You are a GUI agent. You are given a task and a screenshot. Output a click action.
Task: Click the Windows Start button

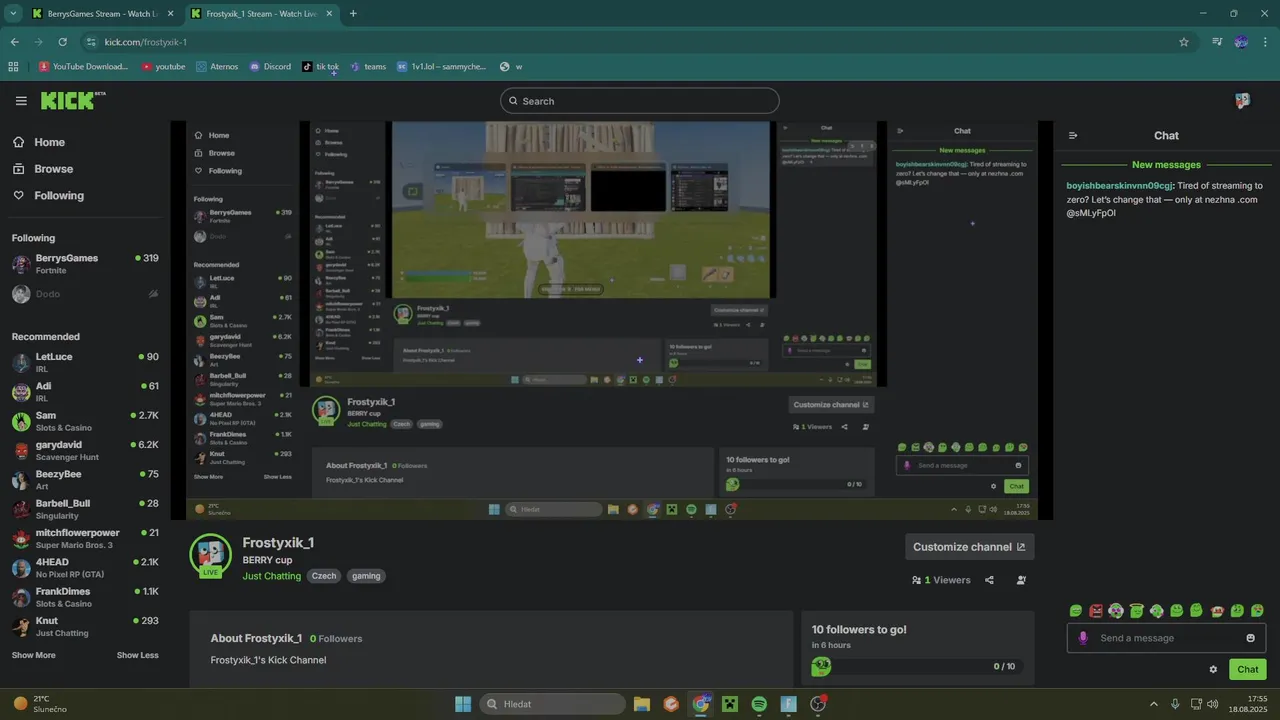pos(463,704)
